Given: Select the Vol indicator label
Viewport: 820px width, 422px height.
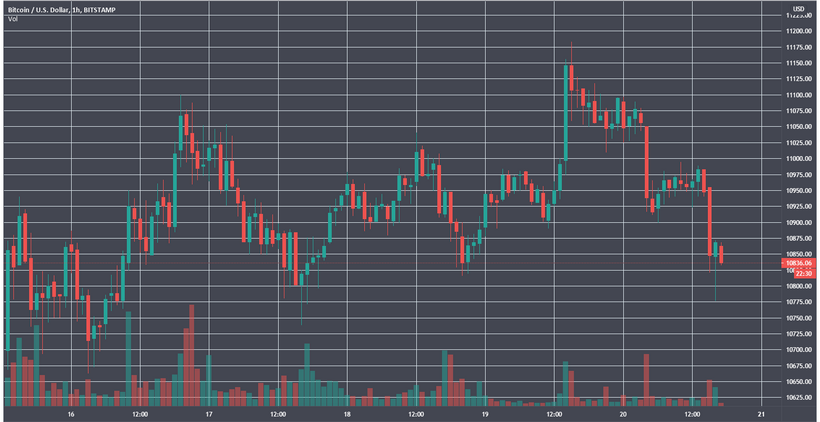Looking at the screenshot, I should coord(13,19).
